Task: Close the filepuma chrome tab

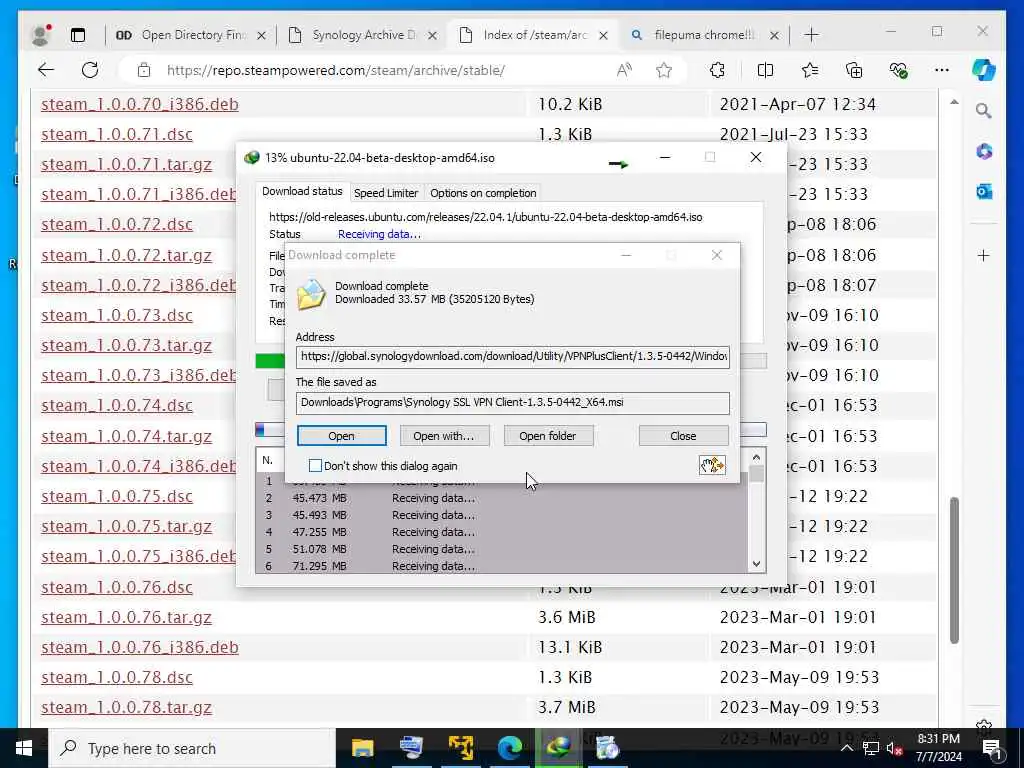Action: pyautogui.click(x=774, y=35)
